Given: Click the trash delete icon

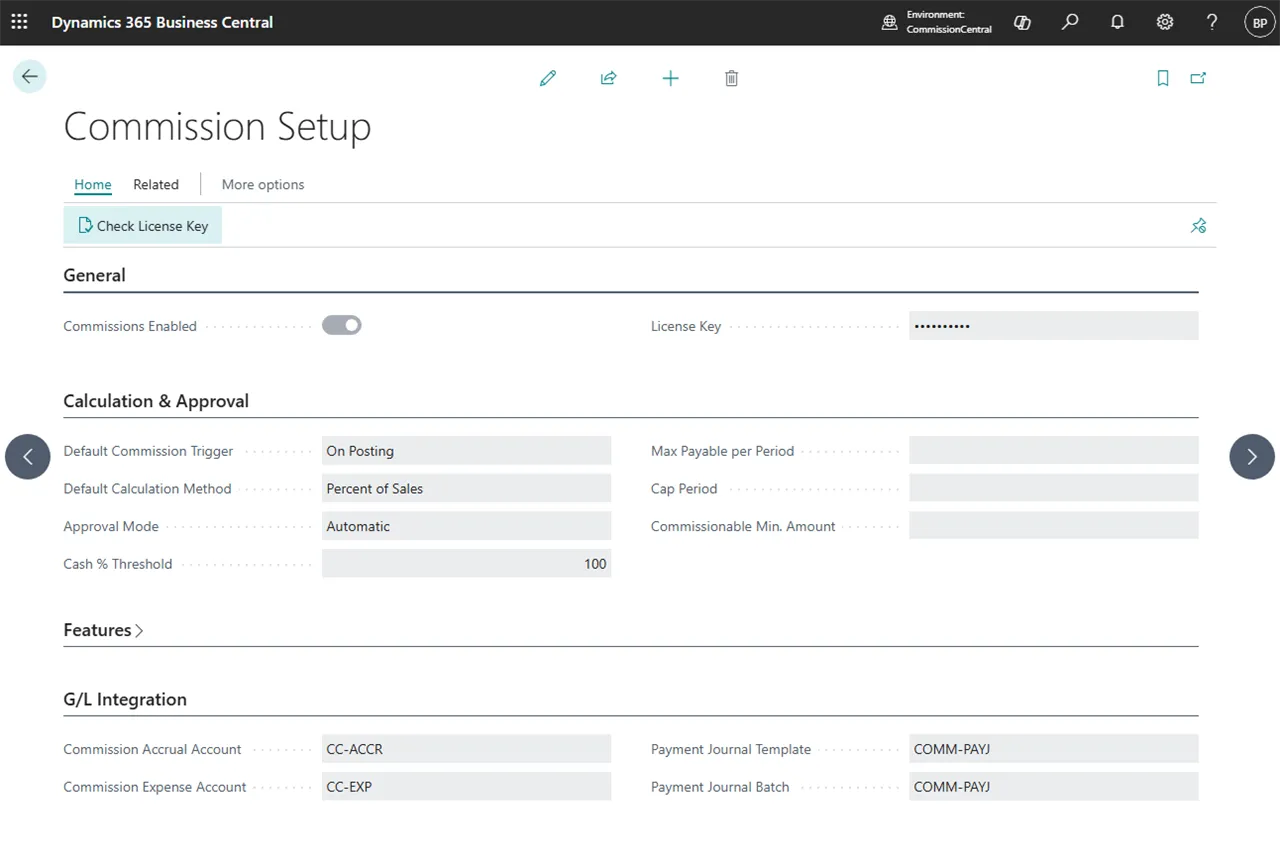Looking at the screenshot, I should click(x=732, y=78).
